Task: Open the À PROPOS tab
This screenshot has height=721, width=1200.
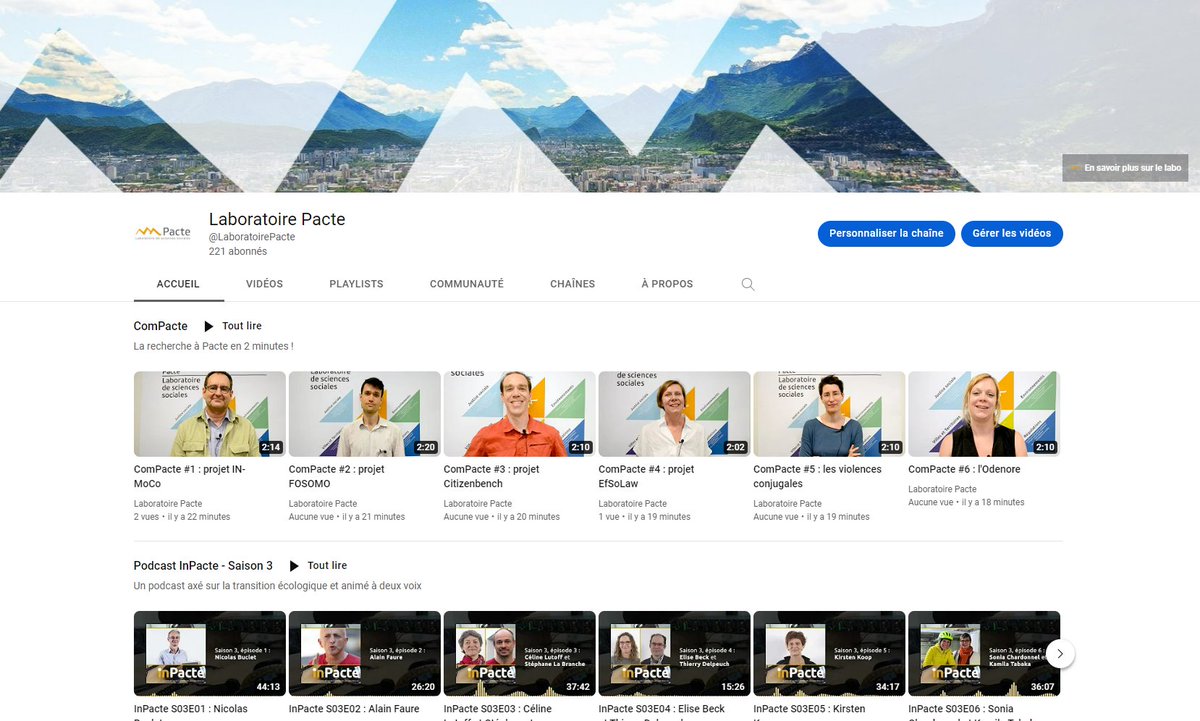Action: click(x=667, y=284)
